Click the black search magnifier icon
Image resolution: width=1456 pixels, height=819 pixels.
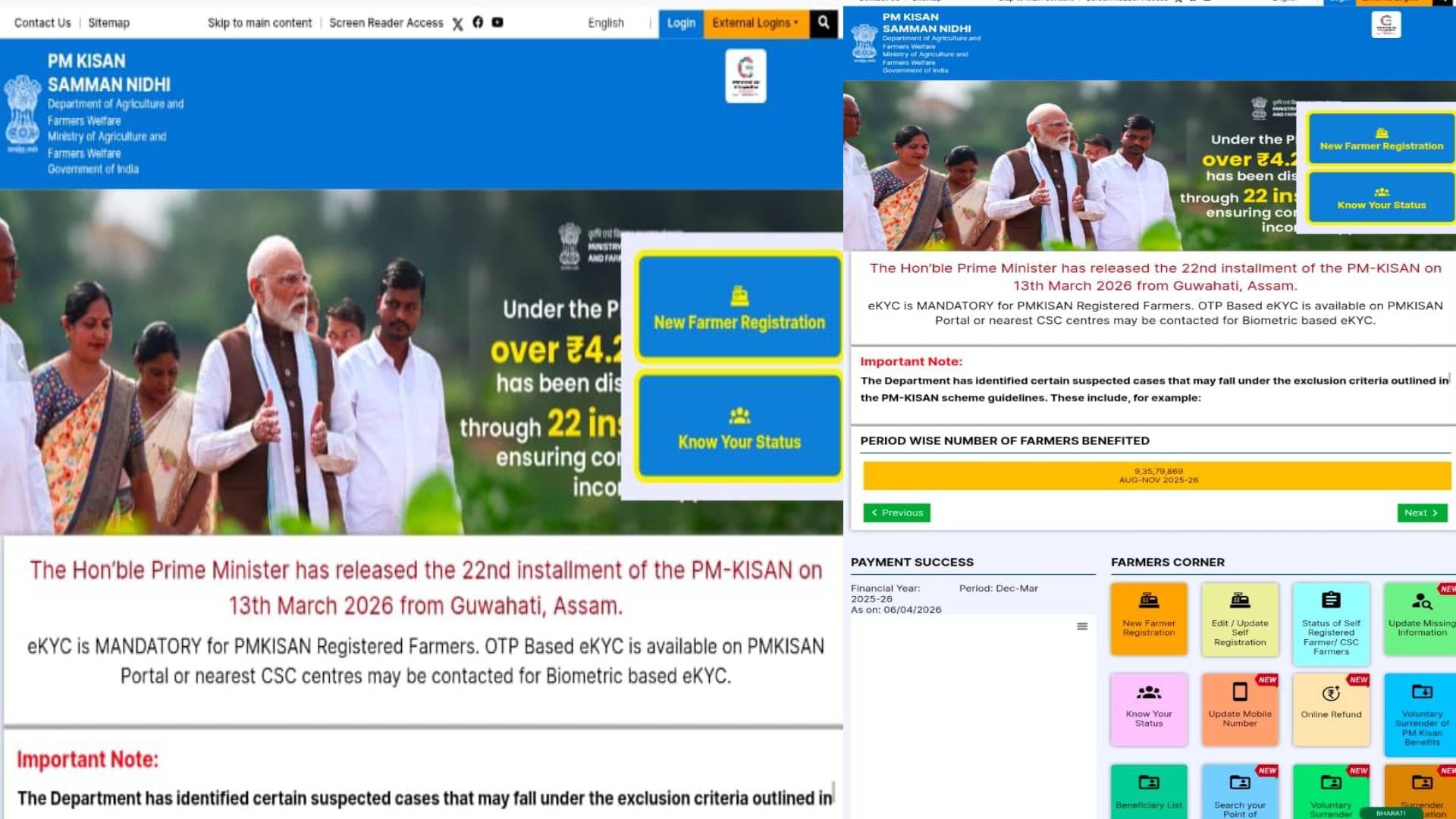coord(823,24)
